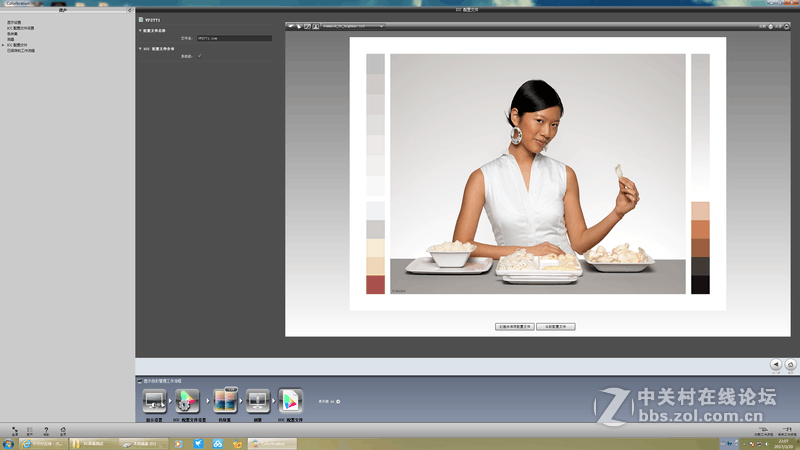Toggle the system-level checkmark option

pyautogui.click(x=199, y=56)
